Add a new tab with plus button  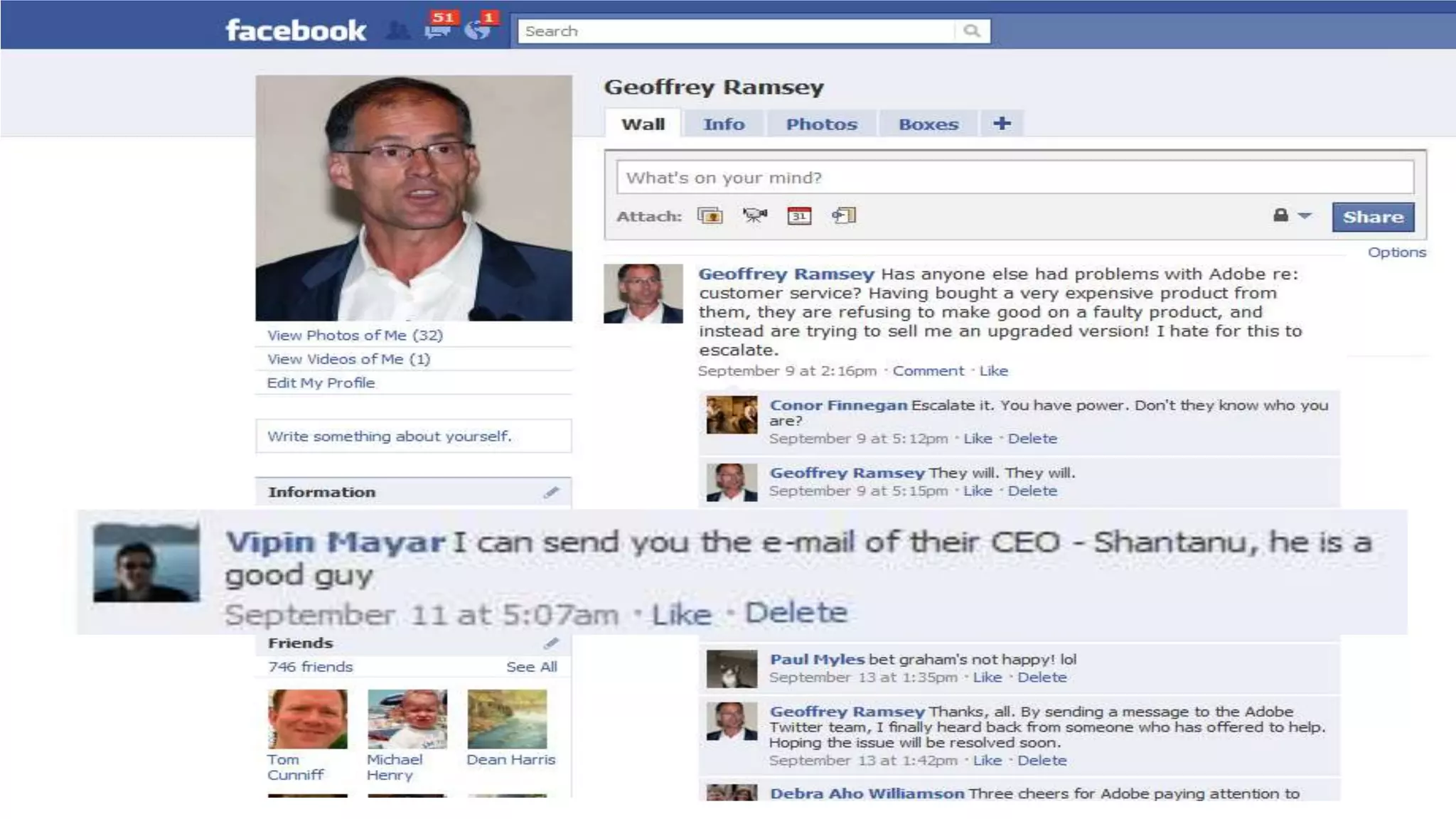[1002, 124]
